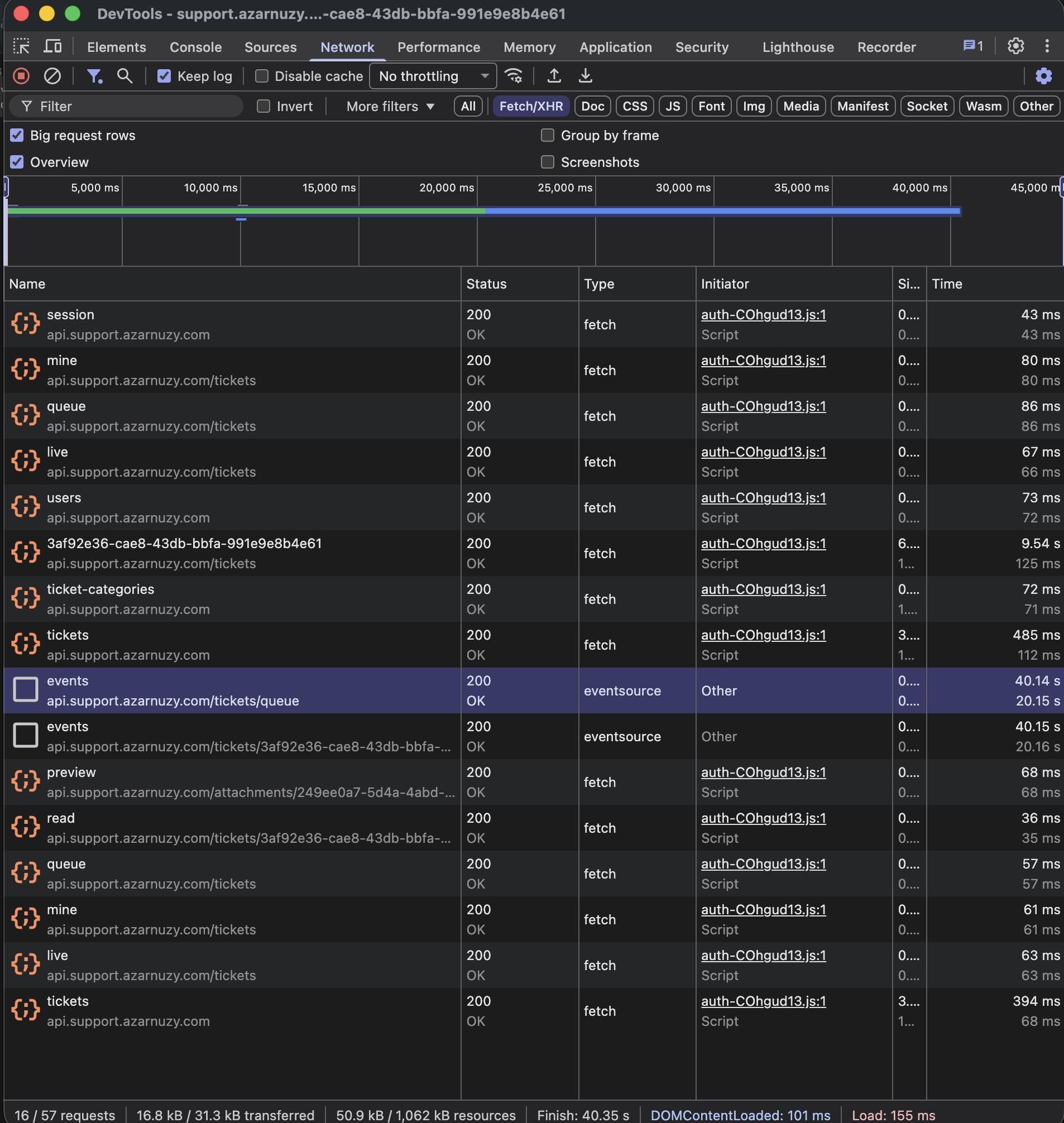The height and width of the screenshot is (1123, 1064).
Task: Open the Memory tab
Action: pyautogui.click(x=529, y=47)
